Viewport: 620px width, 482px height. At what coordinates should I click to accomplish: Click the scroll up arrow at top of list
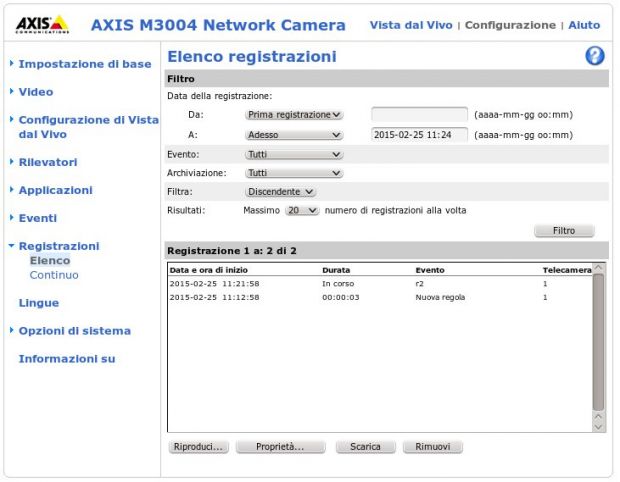pos(598,268)
